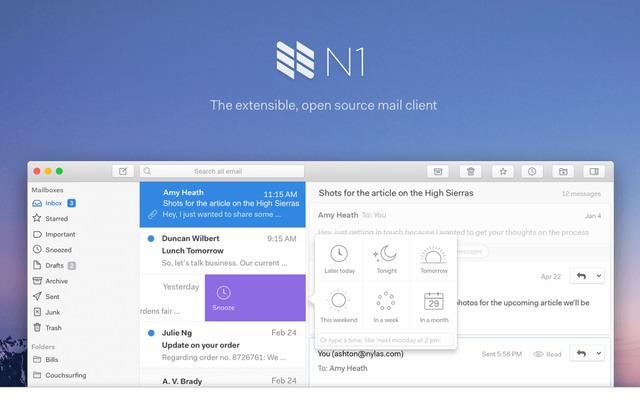This screenshot has width=640, height=402.
Task: Reply to the message sent 5:56 PM
Action: pyautogui.click(x=581, y=353)
